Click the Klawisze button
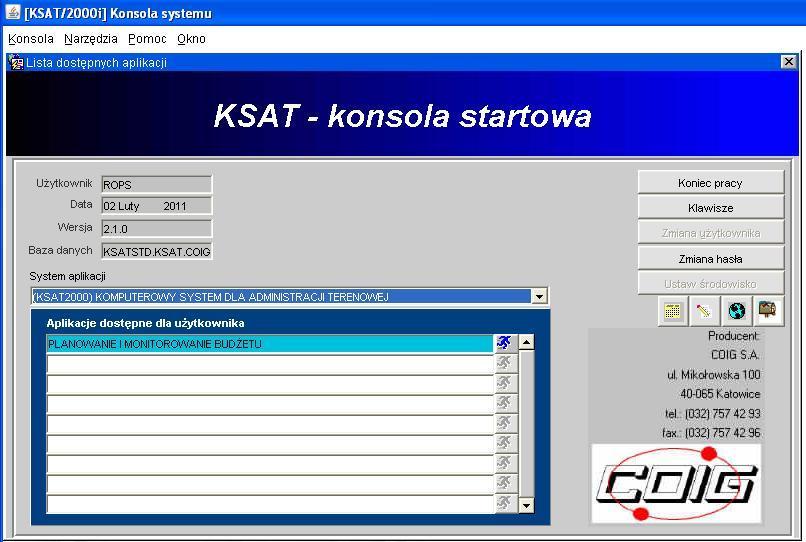The height and width of the screenshot is (542, 806). (710, 208)
